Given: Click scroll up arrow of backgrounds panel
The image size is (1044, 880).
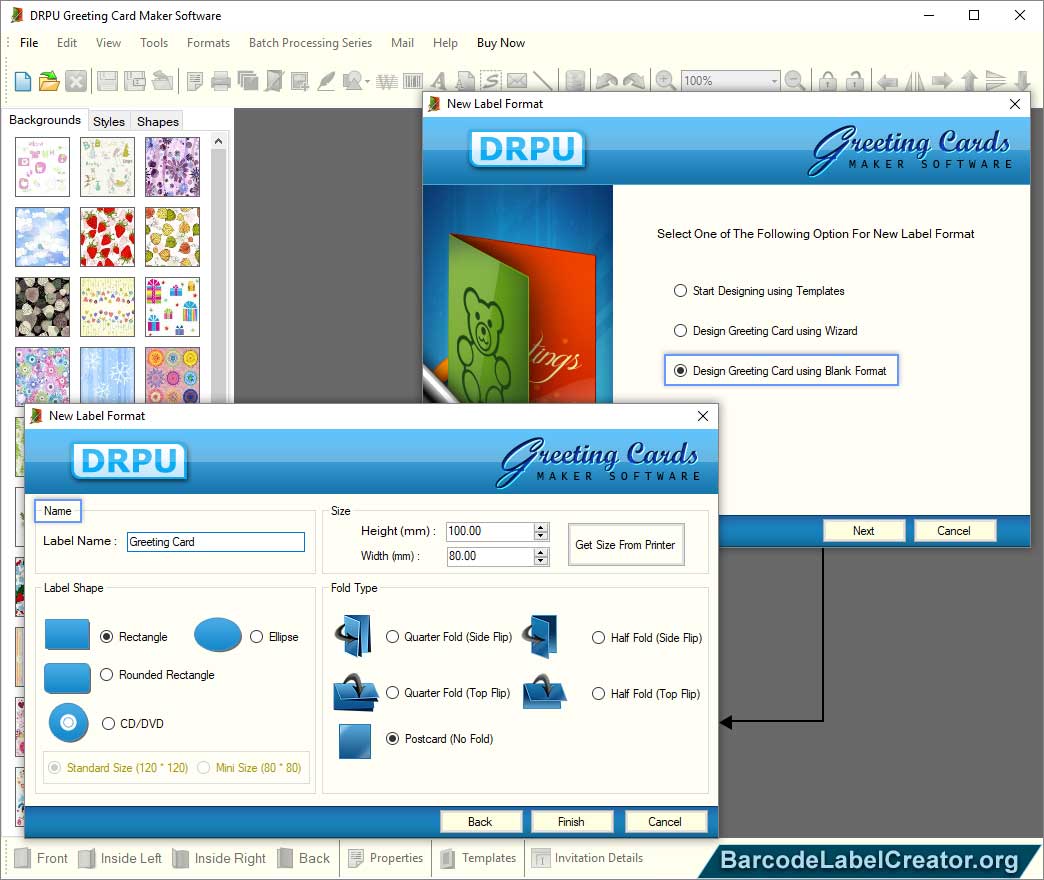Looking at the screenshot, I should tap(218, 141).
